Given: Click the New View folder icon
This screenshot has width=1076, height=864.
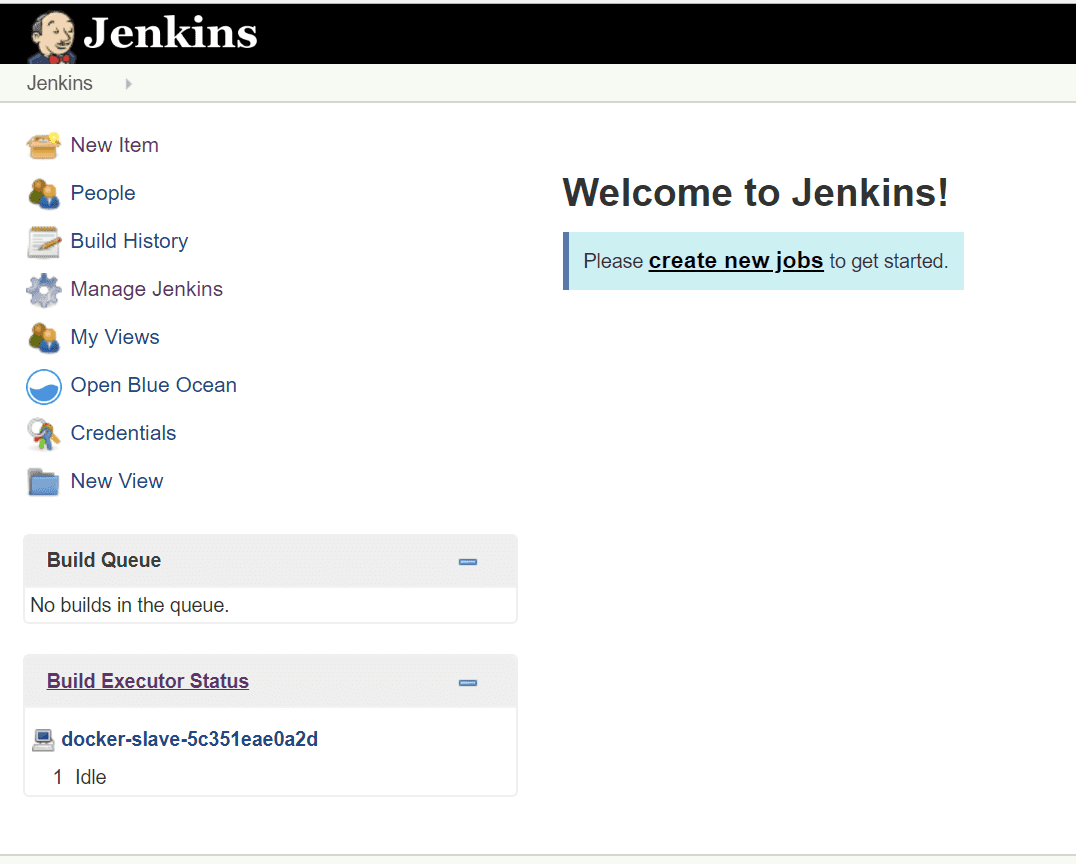Looking at the screenshot, I should (x=43, y=482).
